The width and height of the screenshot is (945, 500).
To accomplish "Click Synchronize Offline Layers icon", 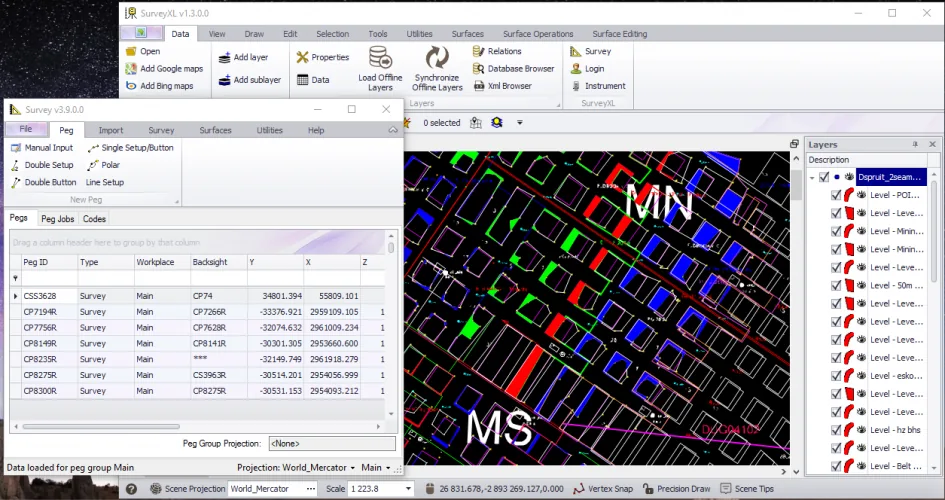I will pyautogui.click(x=437, y=58).
